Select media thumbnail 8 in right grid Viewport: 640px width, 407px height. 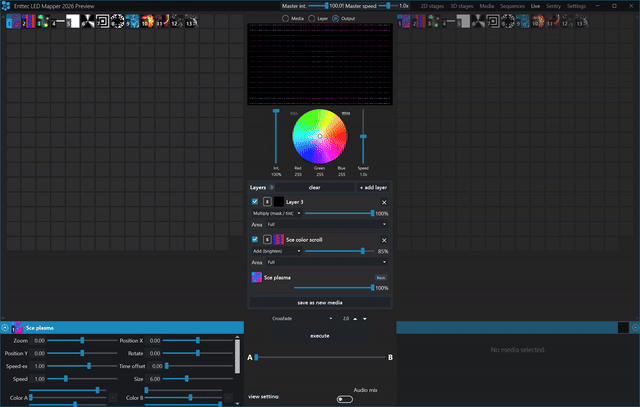(x=508, y=21)
